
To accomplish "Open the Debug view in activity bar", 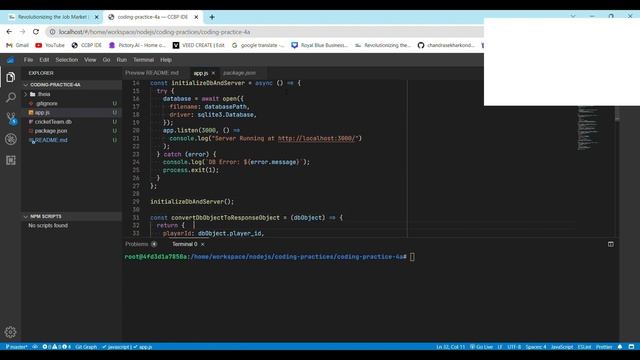I will coord(11,139).
